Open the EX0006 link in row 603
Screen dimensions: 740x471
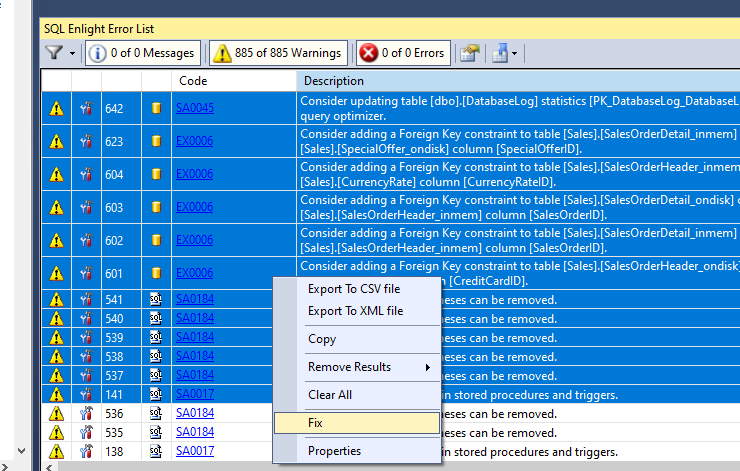(x=194, y=207)
